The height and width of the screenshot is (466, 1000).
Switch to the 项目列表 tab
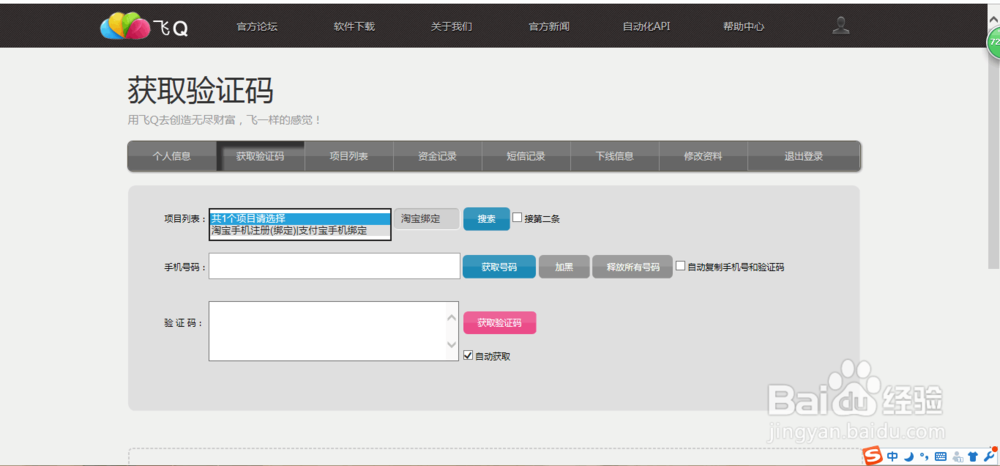click(349, 156)
